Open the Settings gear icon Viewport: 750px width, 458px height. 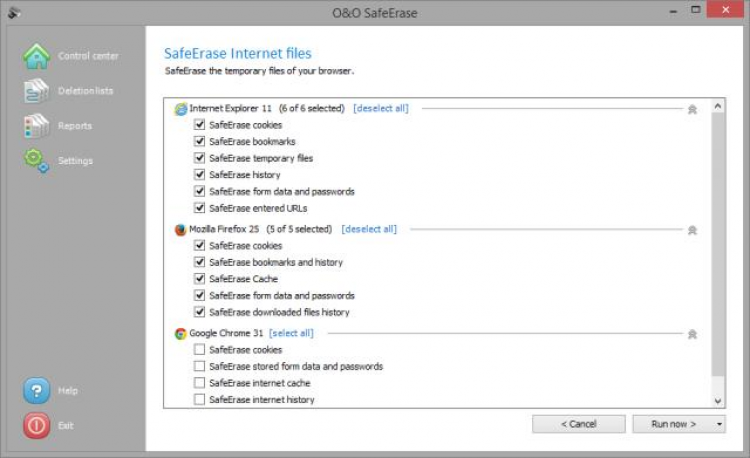pos(36,160)
